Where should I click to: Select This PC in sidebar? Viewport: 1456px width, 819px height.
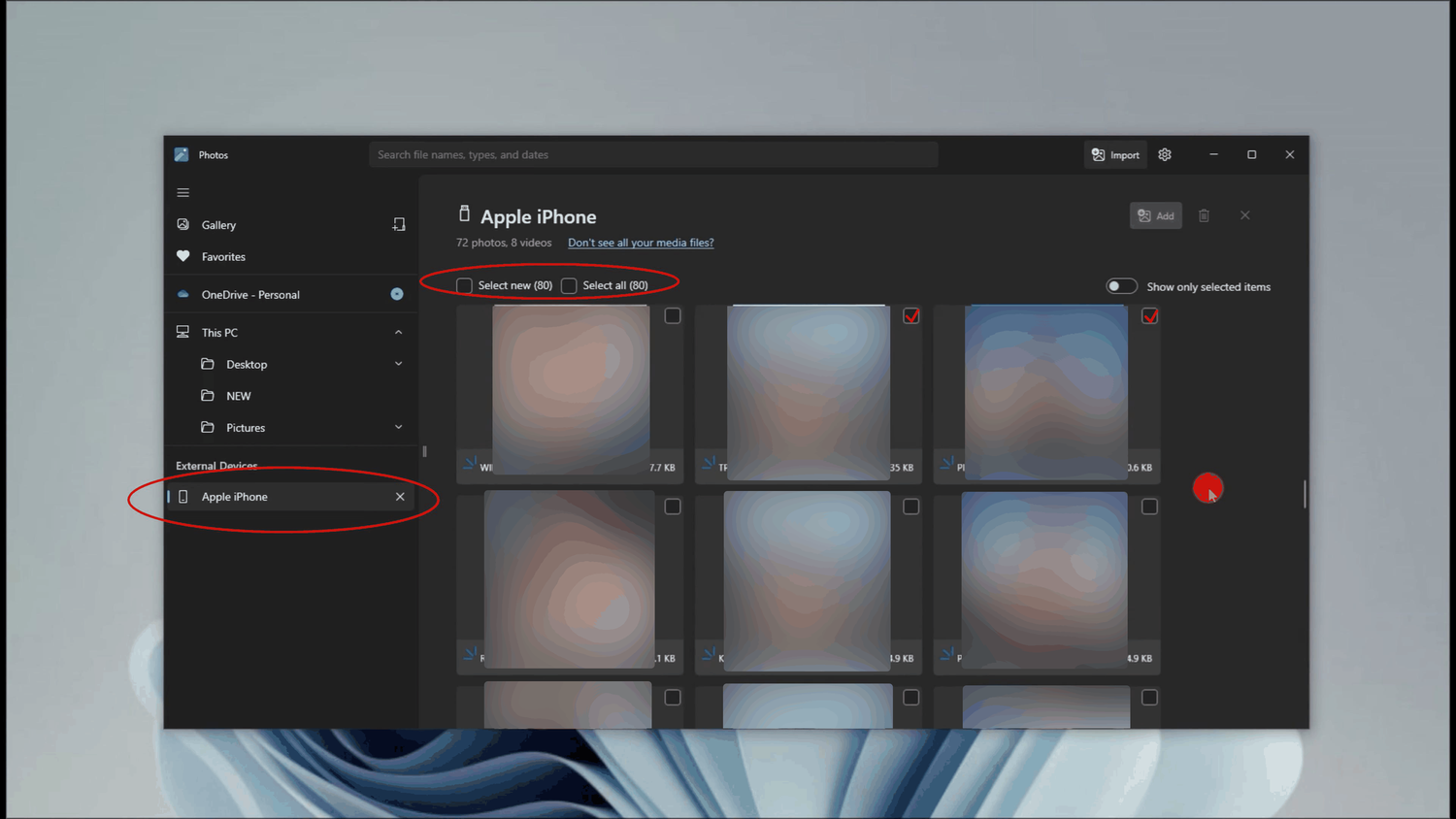tap(219, 333)
